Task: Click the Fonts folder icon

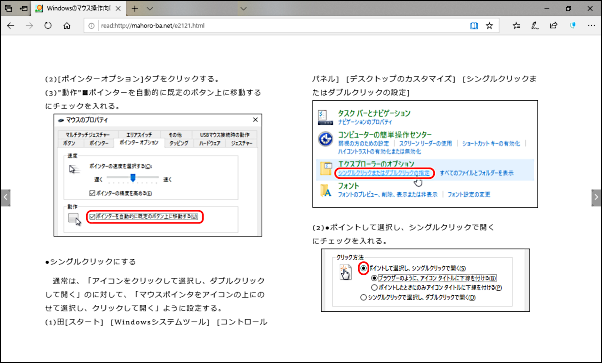Action: 326,190
